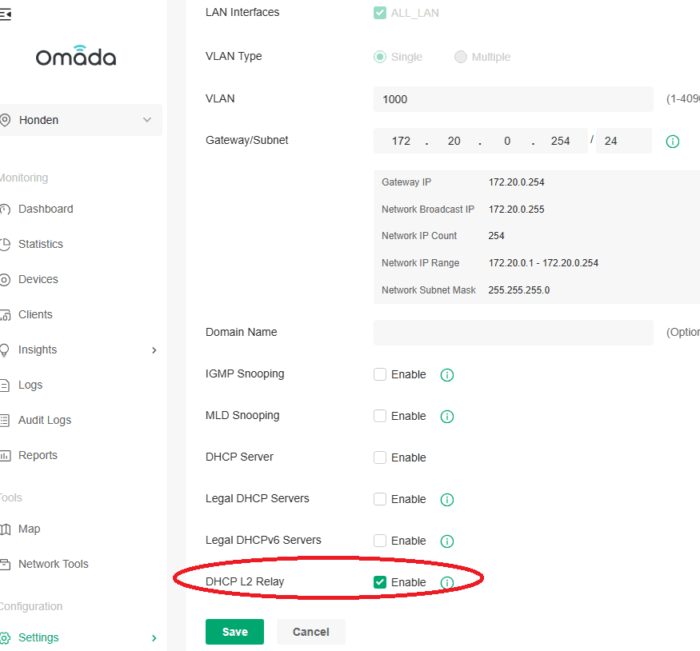Click the info icon beside DHCP L2 Relay
This screenshot has height=651, width=700.
(x=447, y=583)
